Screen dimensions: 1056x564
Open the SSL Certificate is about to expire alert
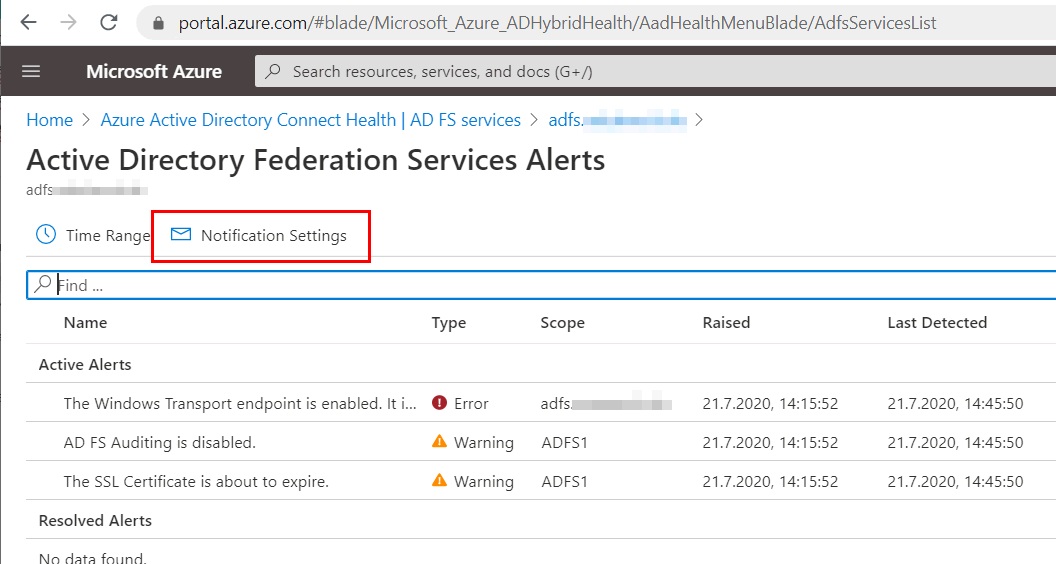[x=196, y=482]
